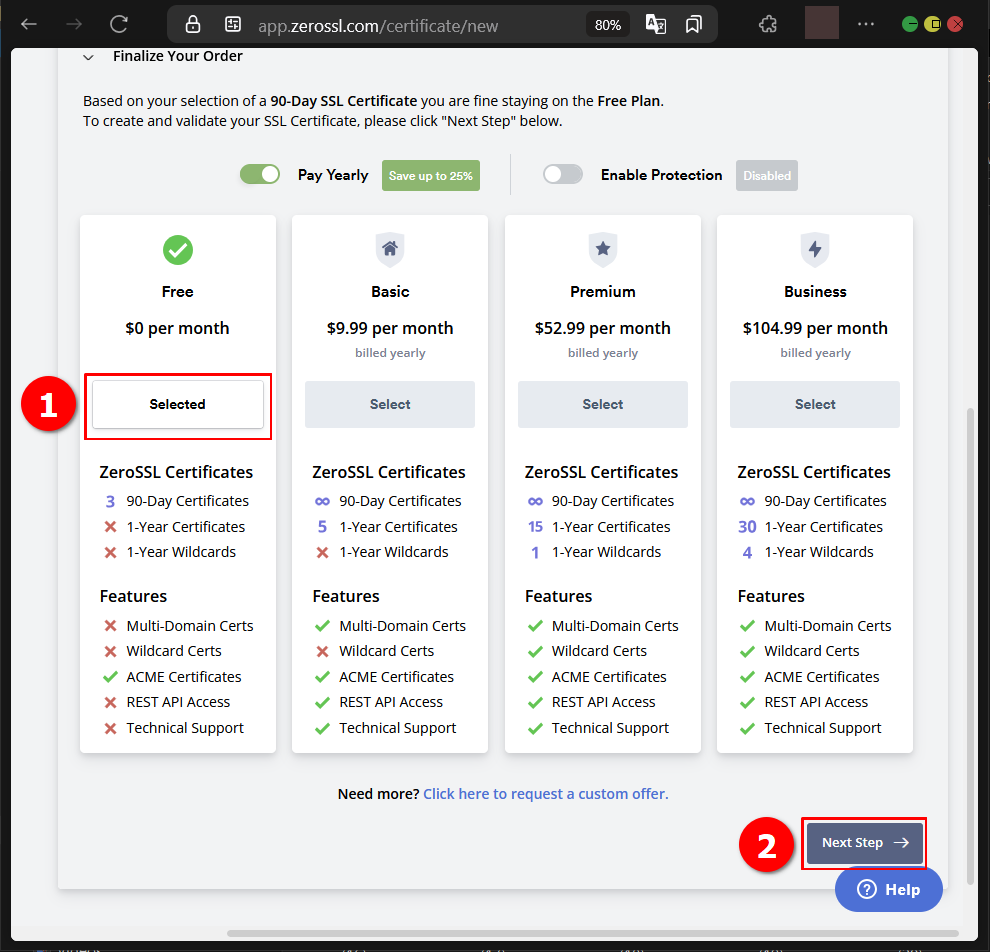
Task: Click Business plan '1-Year Certificates' row
Action: pos(811,527)
